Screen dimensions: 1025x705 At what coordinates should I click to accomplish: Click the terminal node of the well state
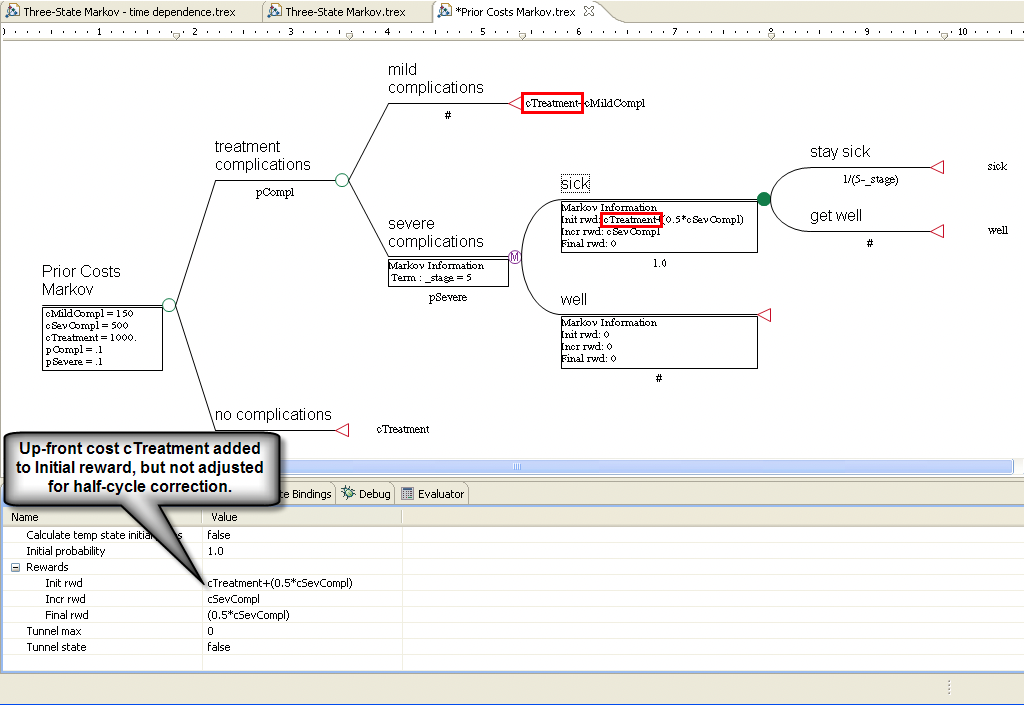(x=763, y=315)
